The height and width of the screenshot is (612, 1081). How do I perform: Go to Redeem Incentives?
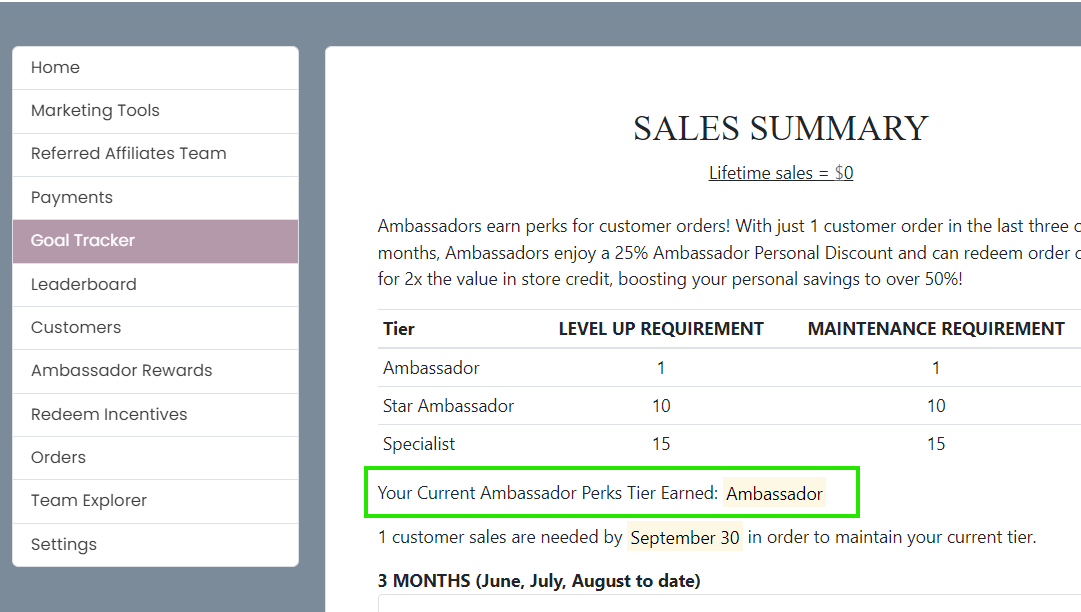click(109, 415)
